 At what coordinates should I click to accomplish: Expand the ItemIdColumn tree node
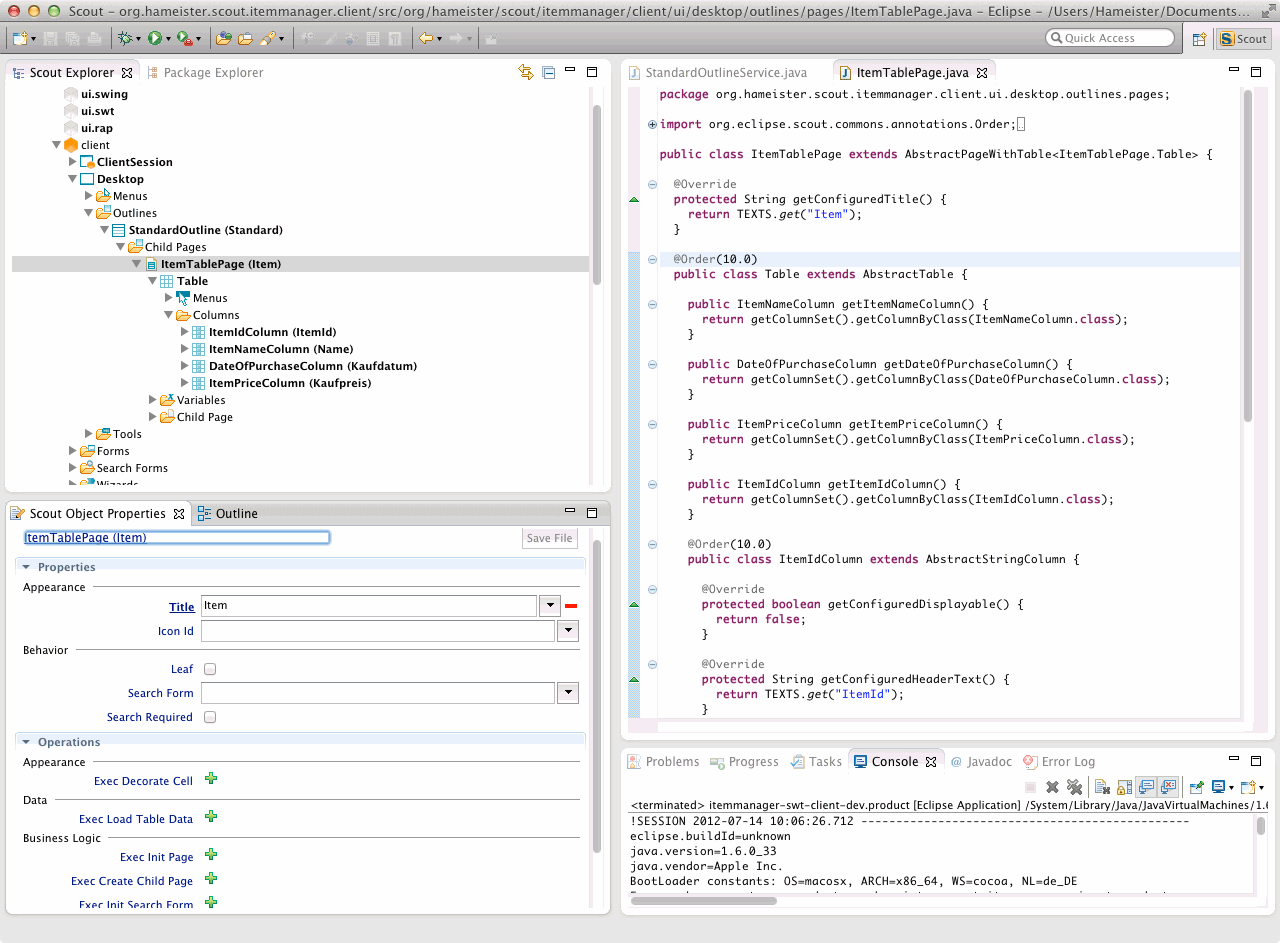pyautogui.click(x=185, y=332)
